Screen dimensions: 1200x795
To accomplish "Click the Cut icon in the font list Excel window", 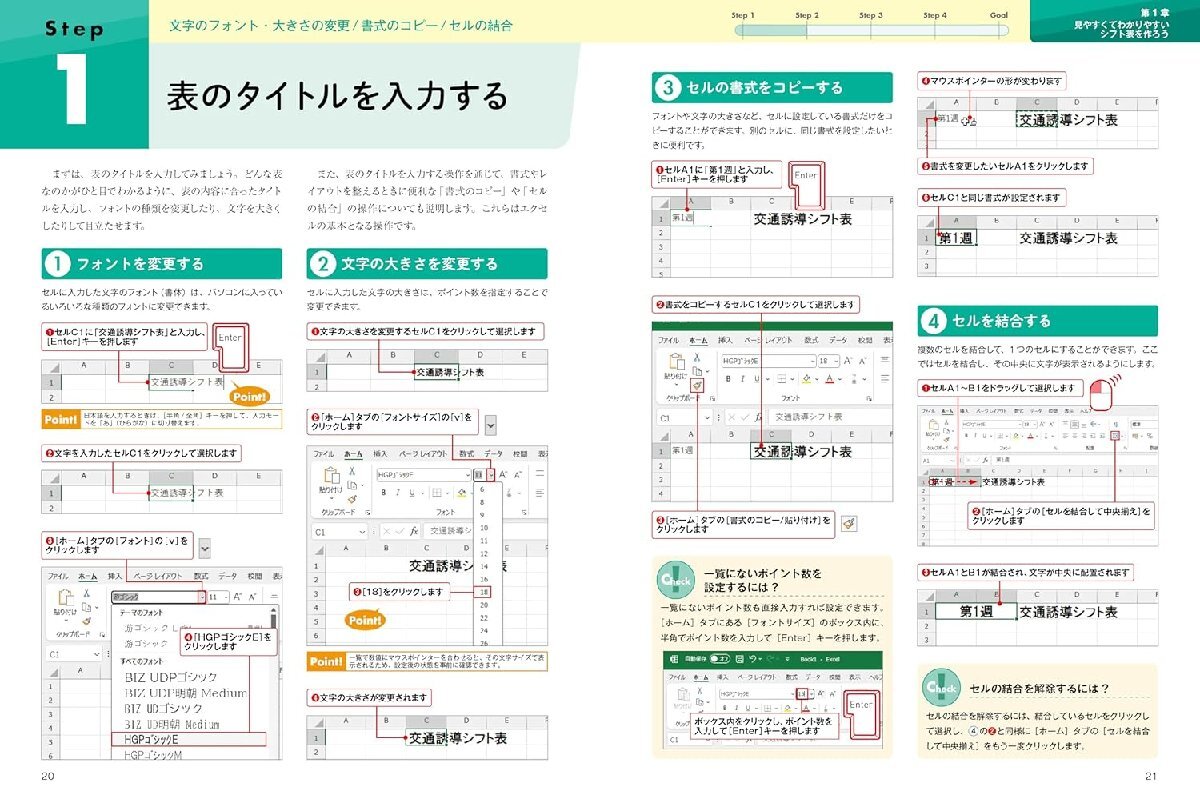I will click(x=86, y=593).
